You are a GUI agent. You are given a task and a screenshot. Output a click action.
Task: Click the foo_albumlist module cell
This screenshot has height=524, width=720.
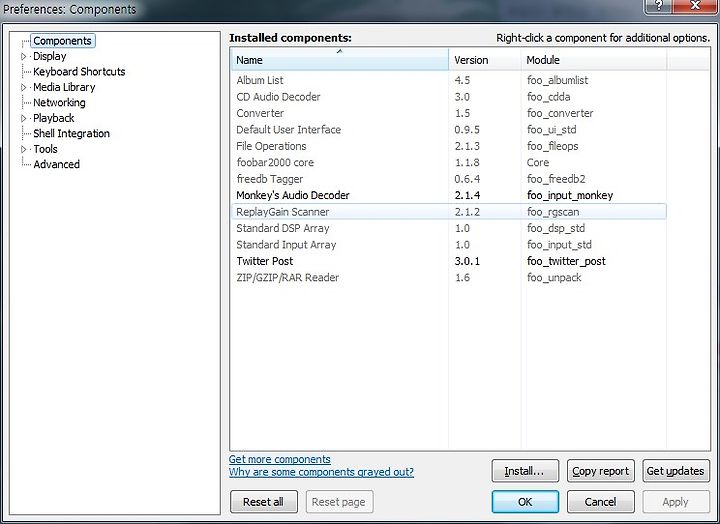pyautogui.click(x=557, y=80)
